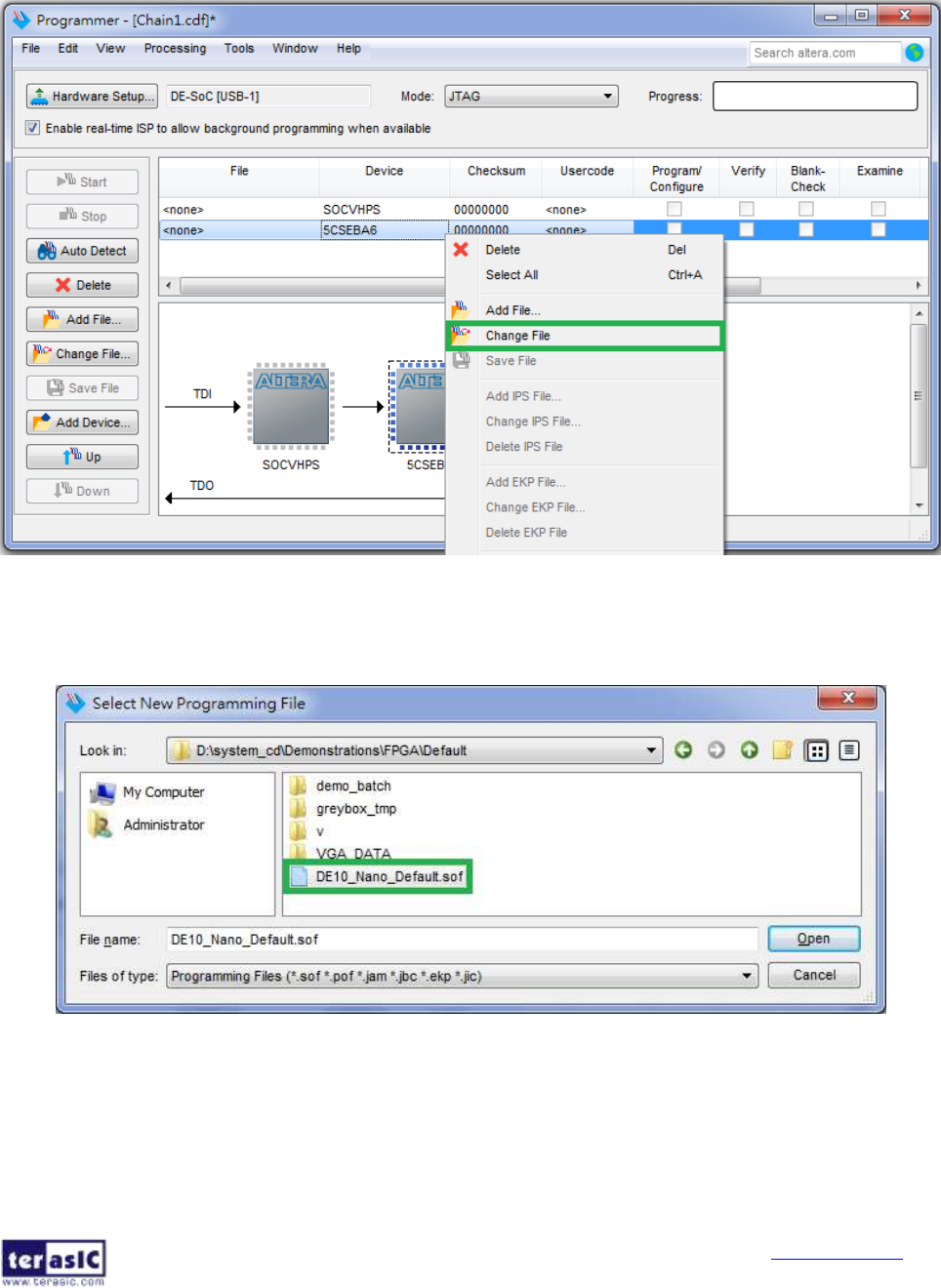Click the Open button
Image resolution: width=941 pixels, height=1288 pixels.
click(x=813, y=939)
